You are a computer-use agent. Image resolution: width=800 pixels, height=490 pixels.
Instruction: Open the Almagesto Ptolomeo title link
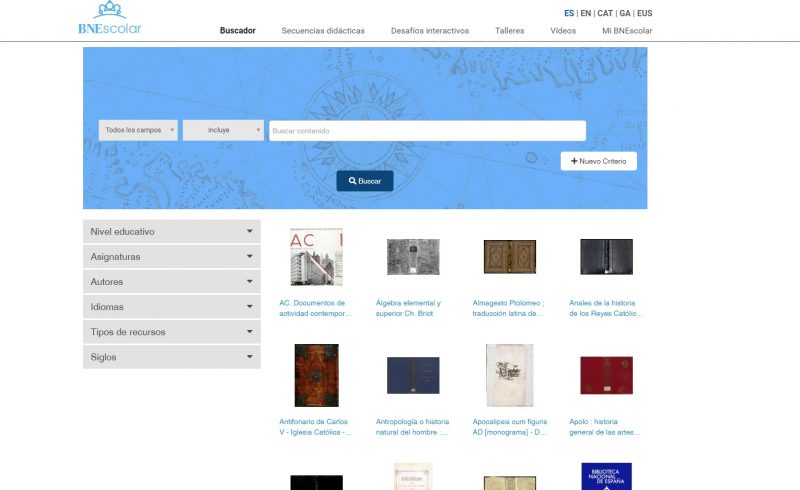tap(508, 308)
